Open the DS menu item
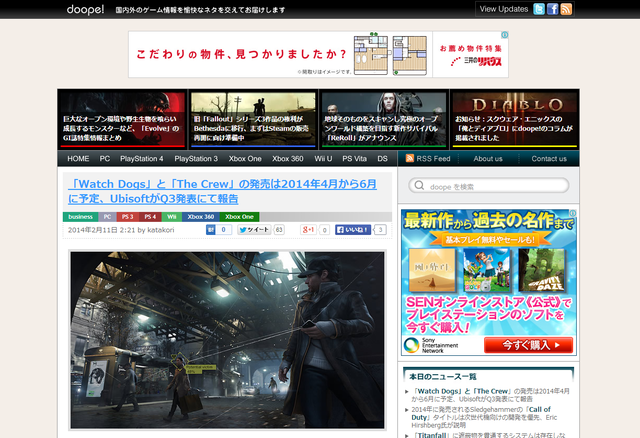Viewport: 640px width, 438px height. click(x=382, y=159)
